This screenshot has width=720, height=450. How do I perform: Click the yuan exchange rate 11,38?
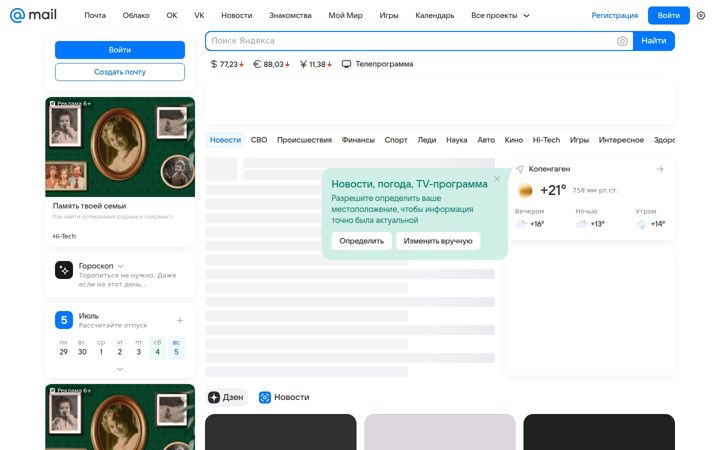pos(315,64)
